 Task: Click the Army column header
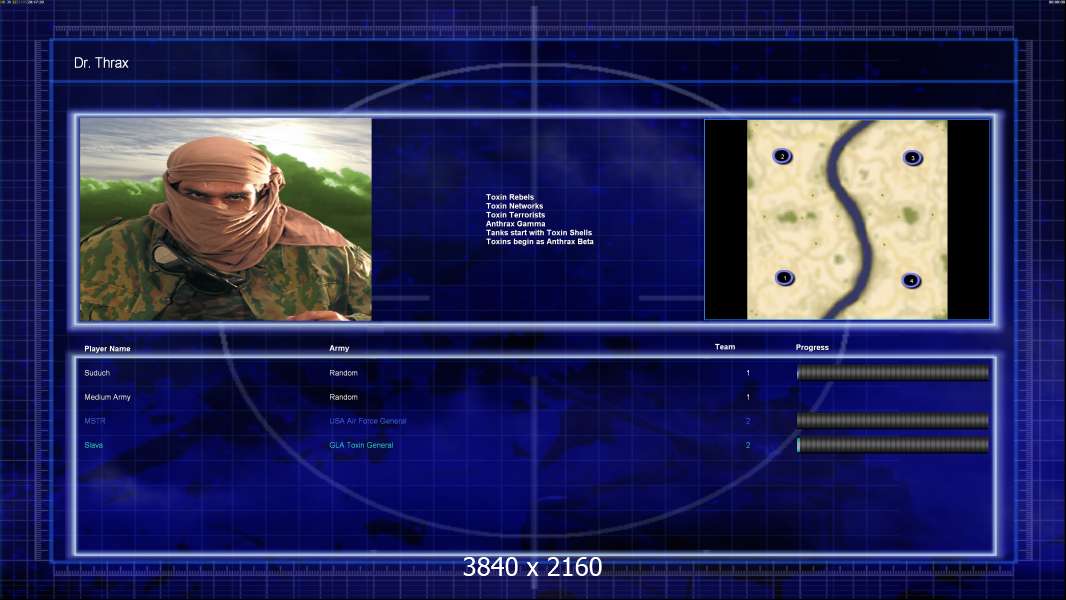click(339, 348)
